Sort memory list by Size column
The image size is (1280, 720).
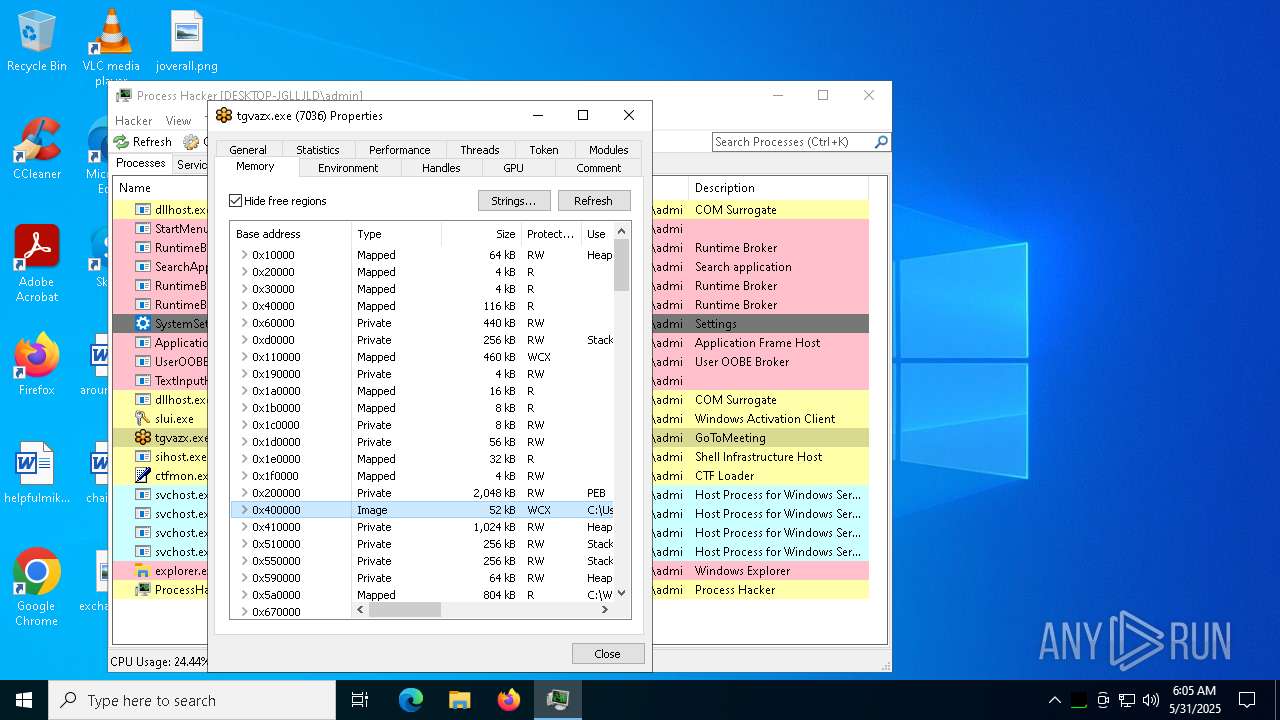481,234
